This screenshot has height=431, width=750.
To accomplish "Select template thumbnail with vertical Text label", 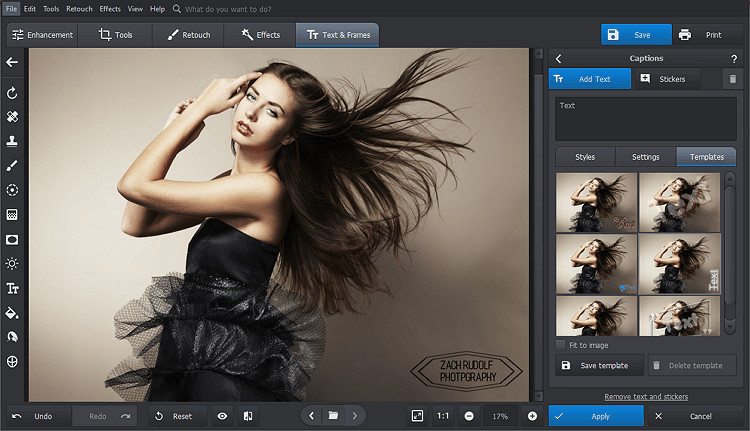I will pos(680,264).
